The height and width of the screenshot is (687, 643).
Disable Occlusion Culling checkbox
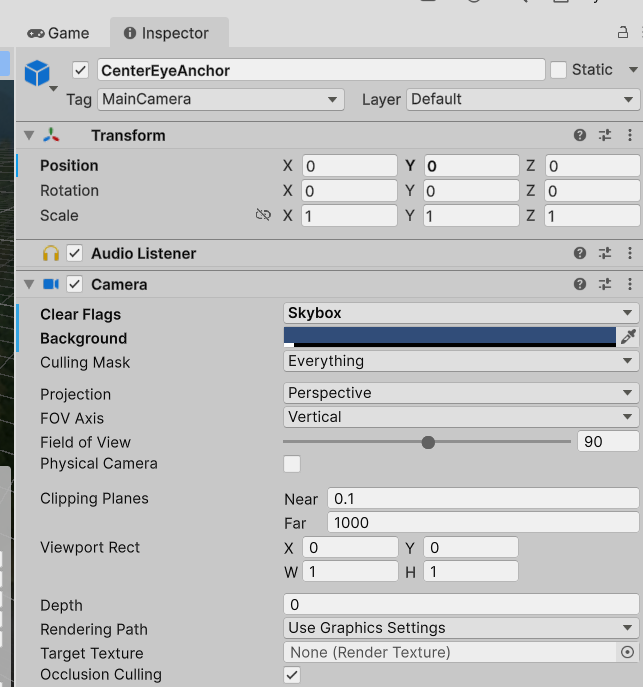pyautogui.click(x=292, y=675)
